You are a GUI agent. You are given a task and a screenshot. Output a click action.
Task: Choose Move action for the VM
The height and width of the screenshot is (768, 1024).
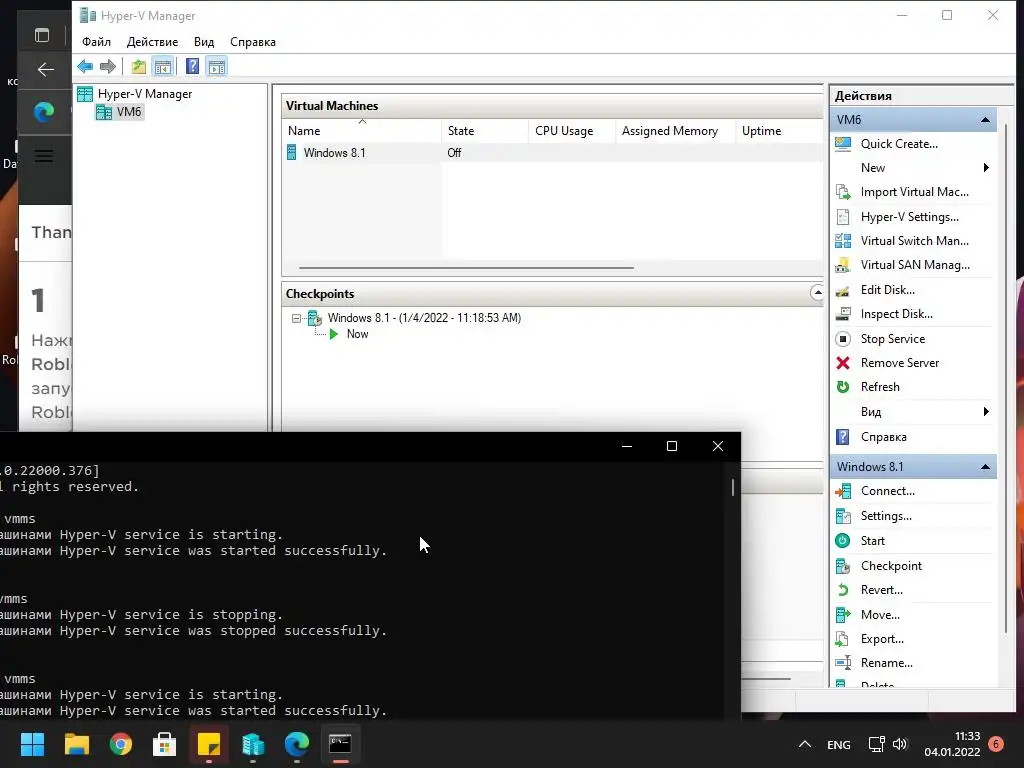pyautogui.click(x=880, y=615)
